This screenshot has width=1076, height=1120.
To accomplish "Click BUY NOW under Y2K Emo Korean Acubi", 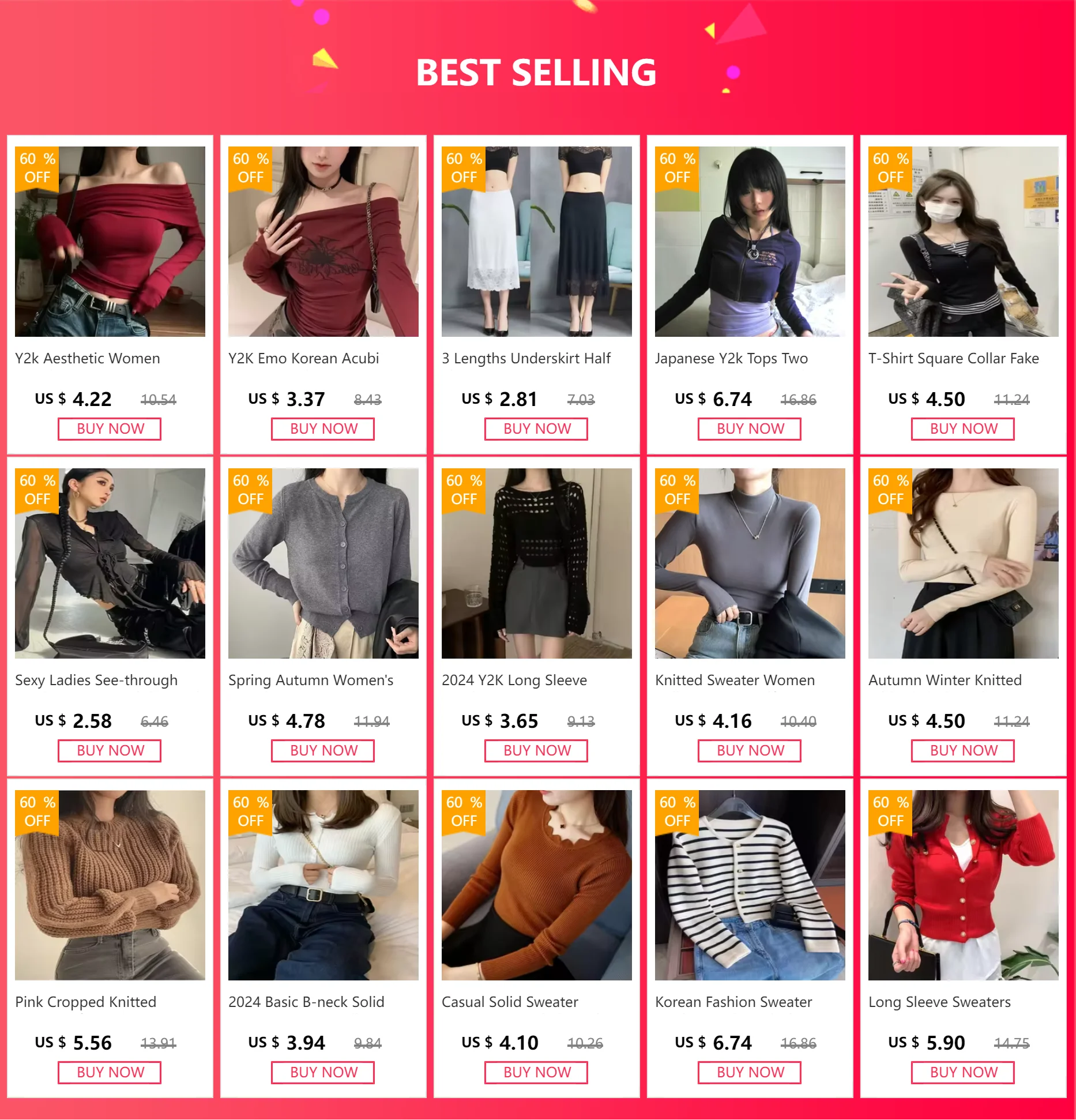I will click(x=323, y=429).
